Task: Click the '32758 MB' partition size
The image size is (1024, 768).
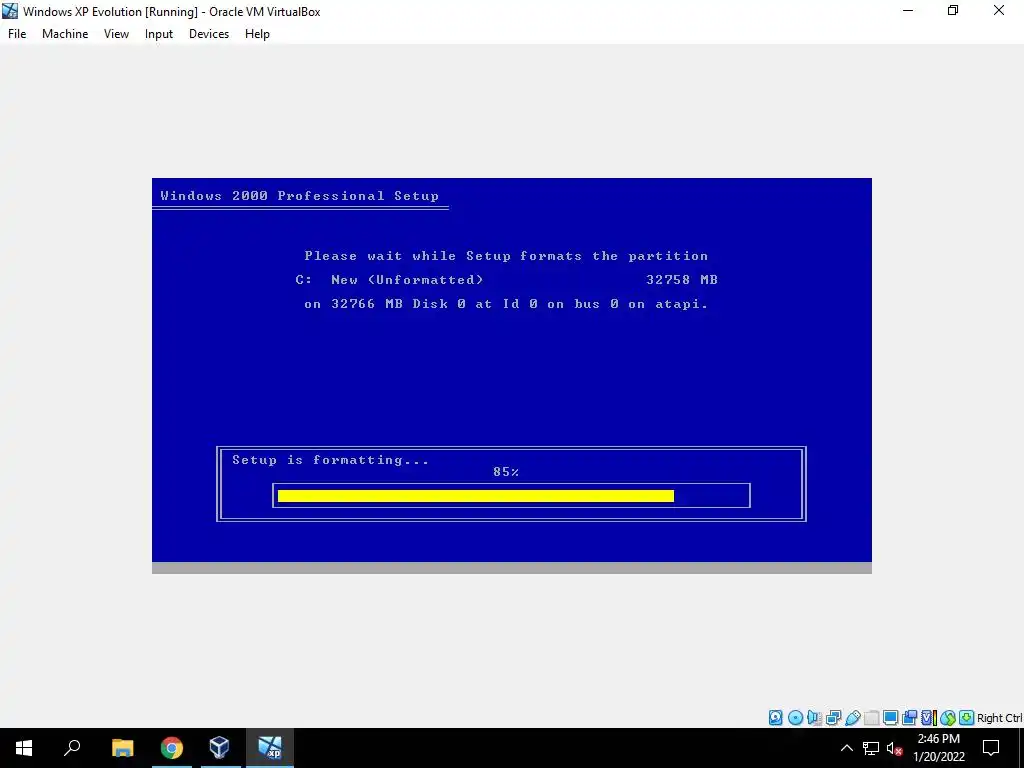Action: (x=682, y=280)
